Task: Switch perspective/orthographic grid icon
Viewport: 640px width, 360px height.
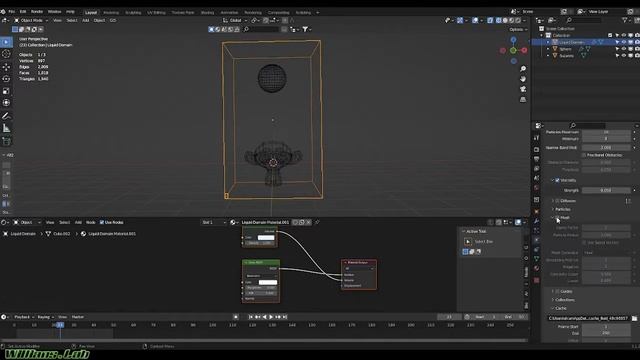Action: (523, 99)
